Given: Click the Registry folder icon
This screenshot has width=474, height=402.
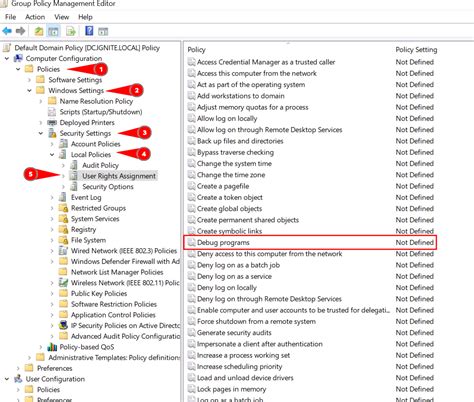Looking at the screenshot, I should point(63,229).
